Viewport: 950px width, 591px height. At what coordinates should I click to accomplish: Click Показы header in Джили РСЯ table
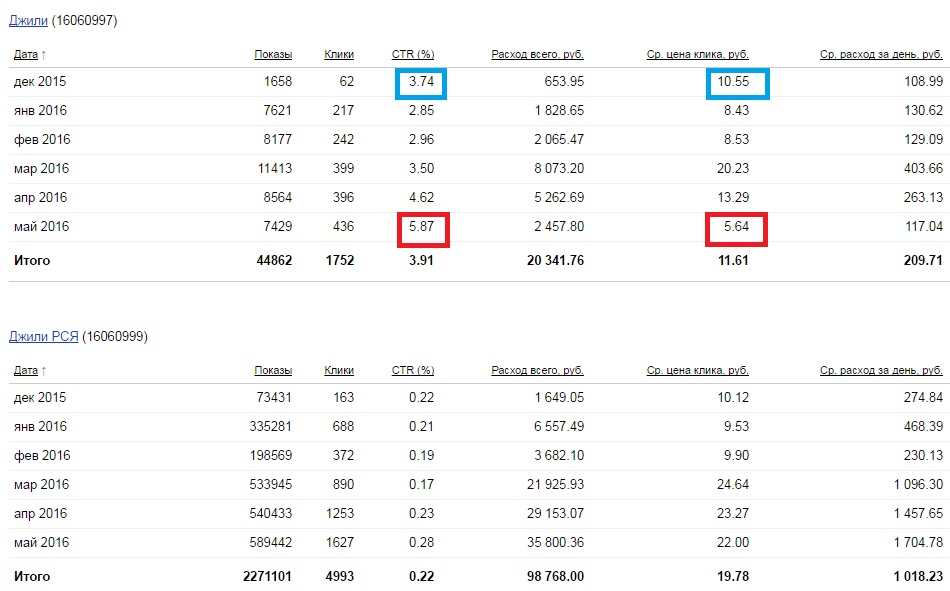pyautogui.click(x=273, y=371)
